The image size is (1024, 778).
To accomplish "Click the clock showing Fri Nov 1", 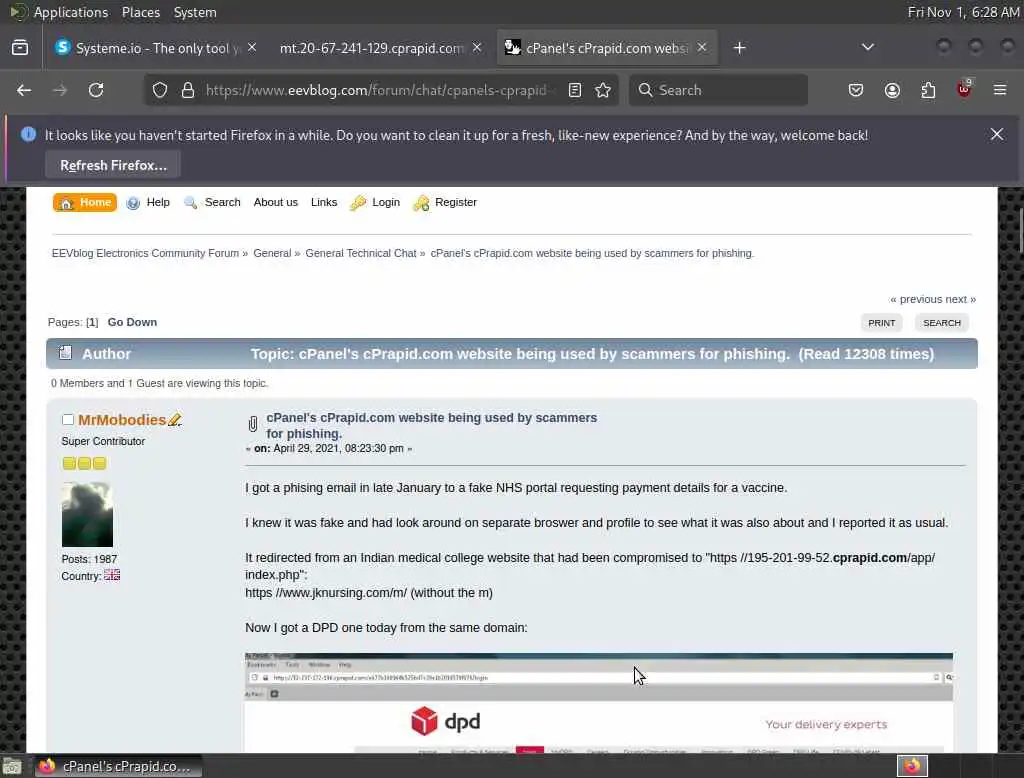I will click(x=963, y=12).
